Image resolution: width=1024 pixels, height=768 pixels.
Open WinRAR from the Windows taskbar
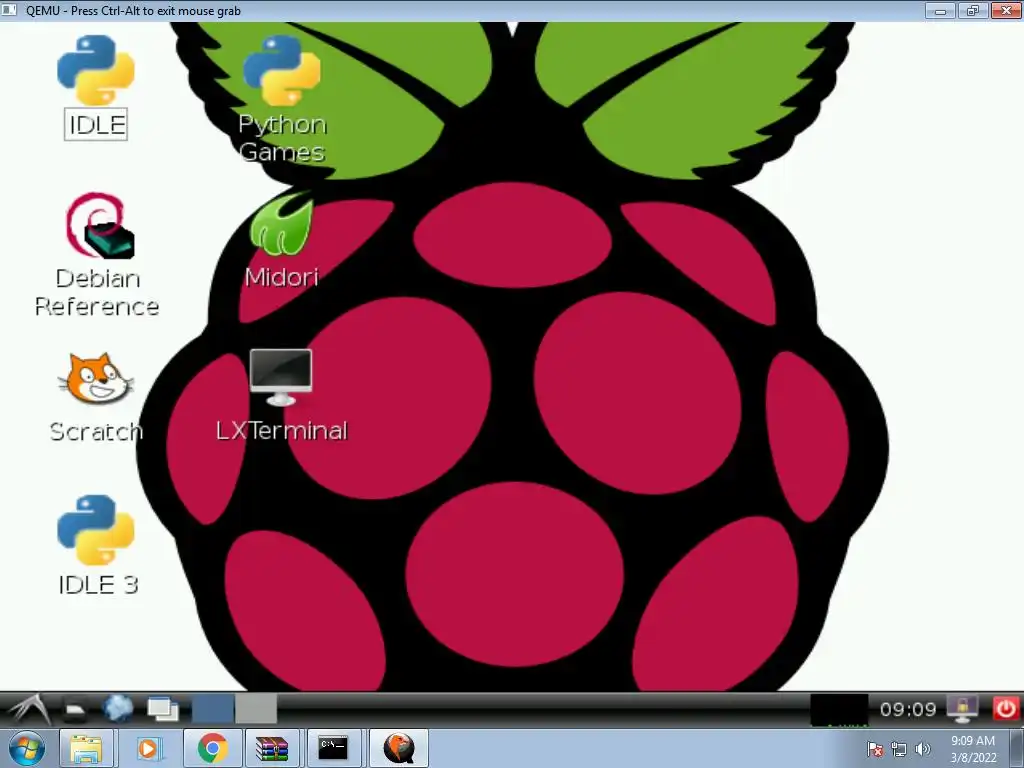pyautogui.click(x=272, y=748)
